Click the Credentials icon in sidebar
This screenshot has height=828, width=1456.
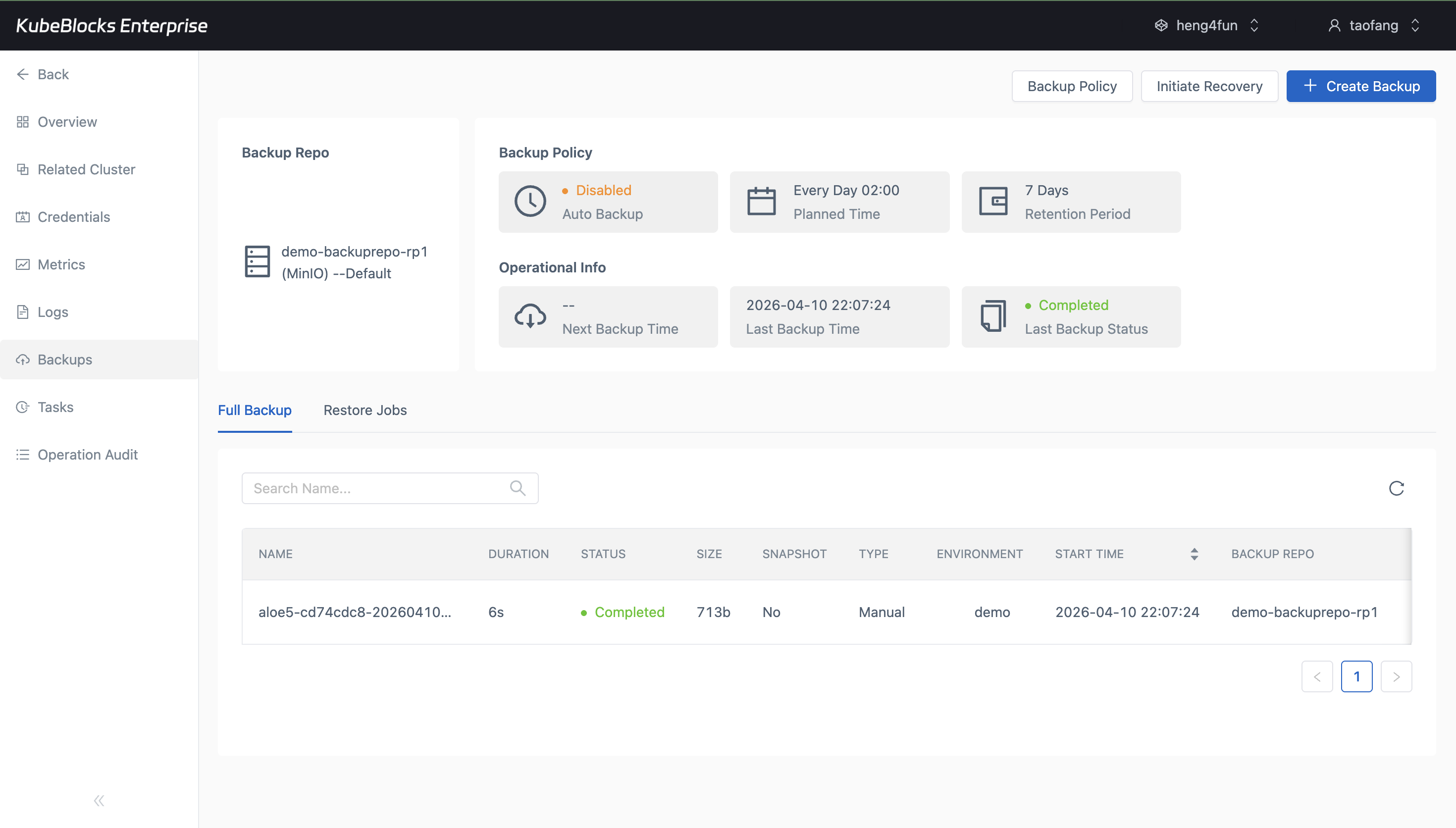click(23, 217)
